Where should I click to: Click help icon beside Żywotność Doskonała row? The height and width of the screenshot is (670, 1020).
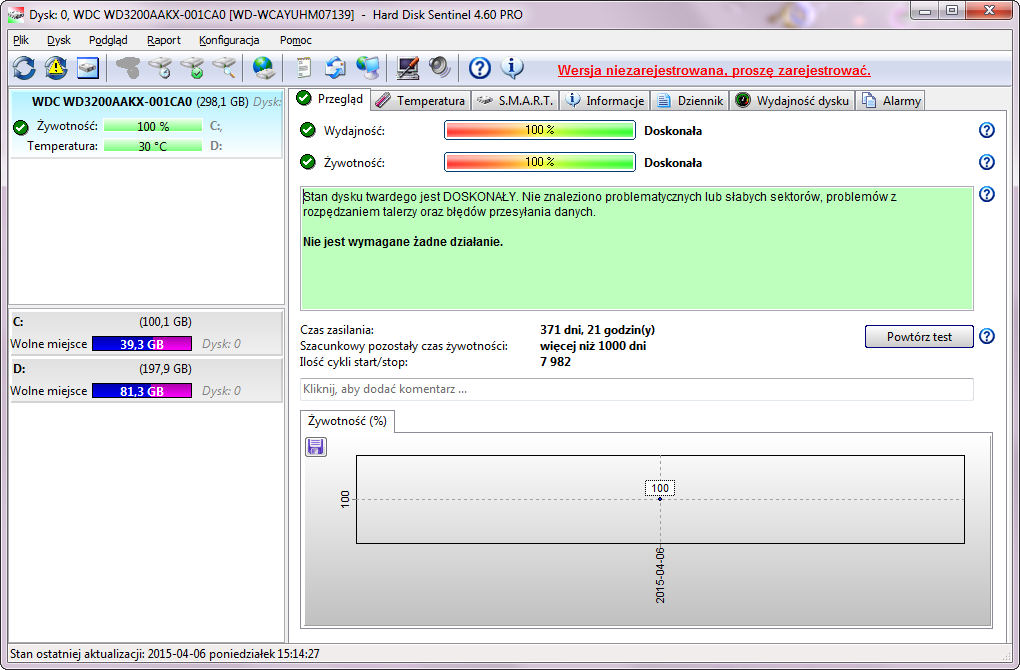[986, 162]
